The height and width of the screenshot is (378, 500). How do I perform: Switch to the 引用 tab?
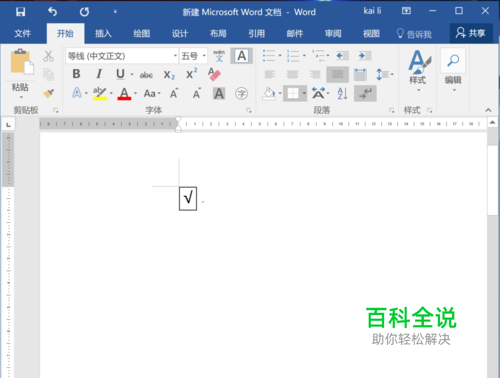(x=257, y=33)
